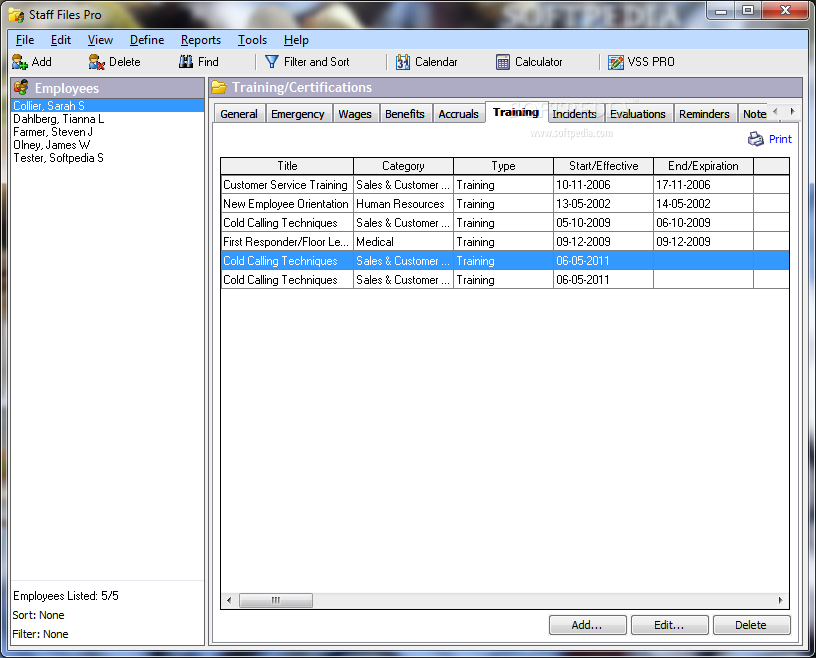Click the 14-05-2002 expiration date cell
Image resolution: width=816 pixels, height=658 pixels.
pyautogui.click(x=703, y=204)
